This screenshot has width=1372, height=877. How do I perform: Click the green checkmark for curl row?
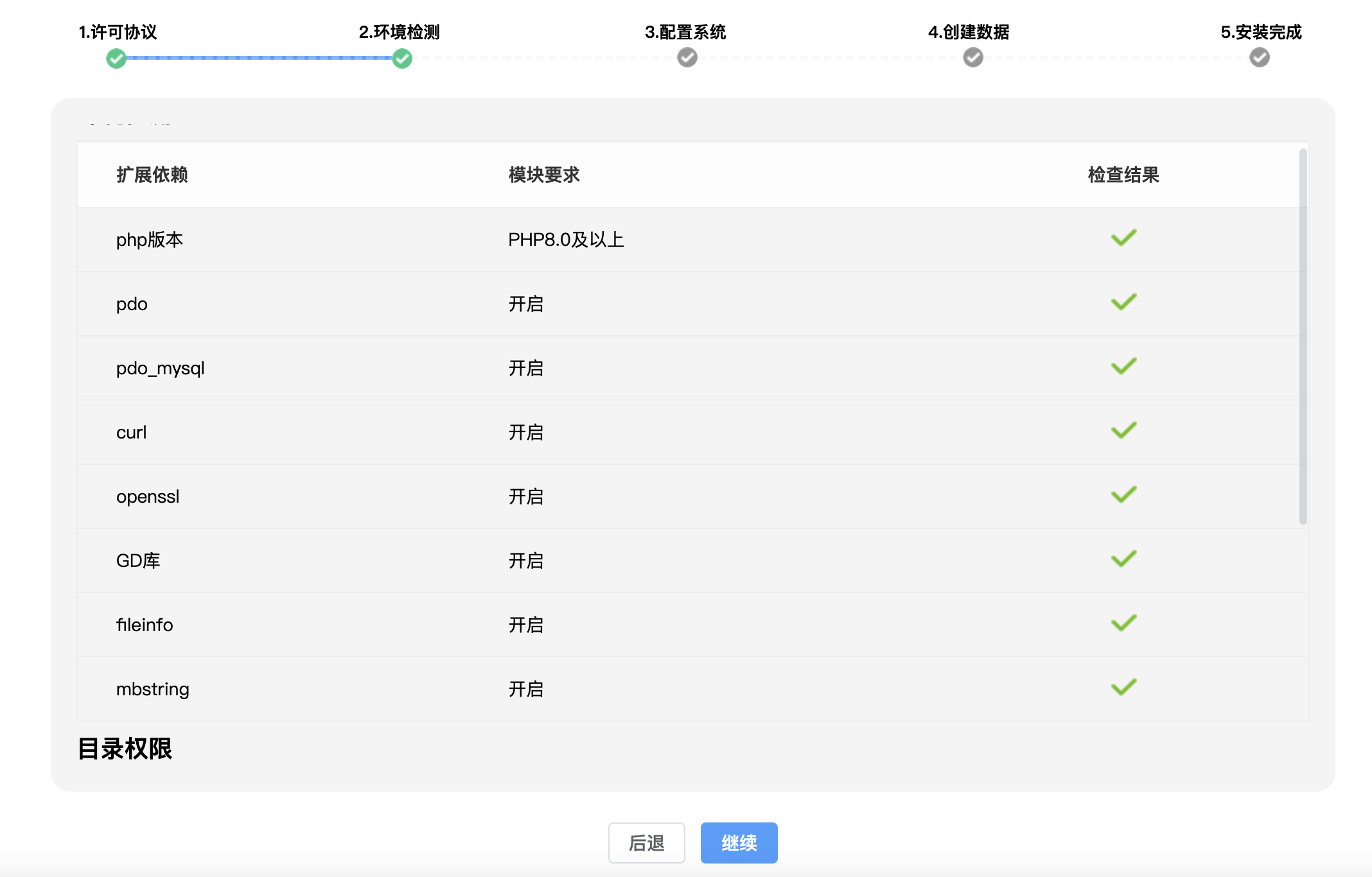pyautogui.click(x=1124, y=430)
